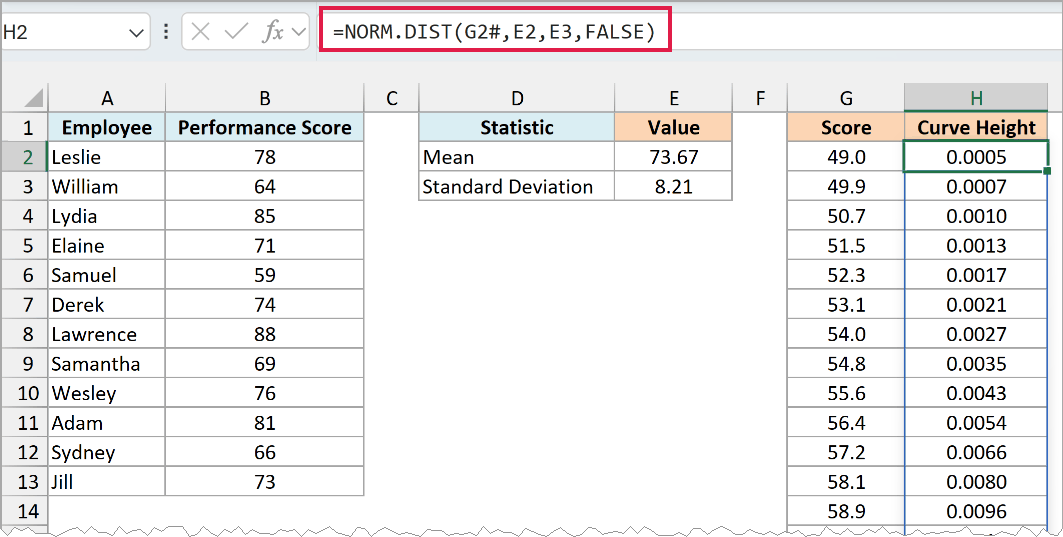Image resolution: width=1063 pixels, height=537 pixels.
Task: Click the score cell 58.9
Action: pyautogui.click(x=845, y=511)
